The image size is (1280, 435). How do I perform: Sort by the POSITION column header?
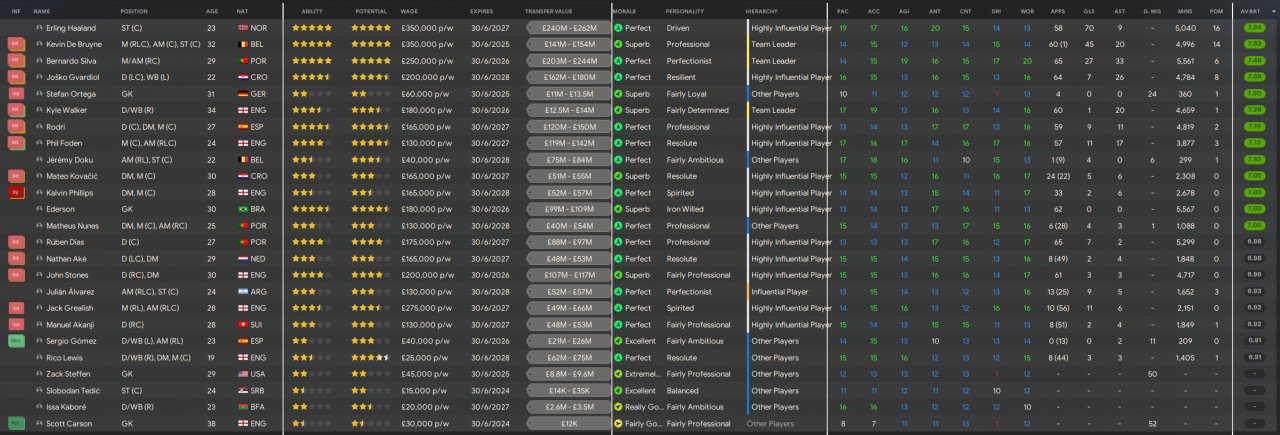click(134, 10)
